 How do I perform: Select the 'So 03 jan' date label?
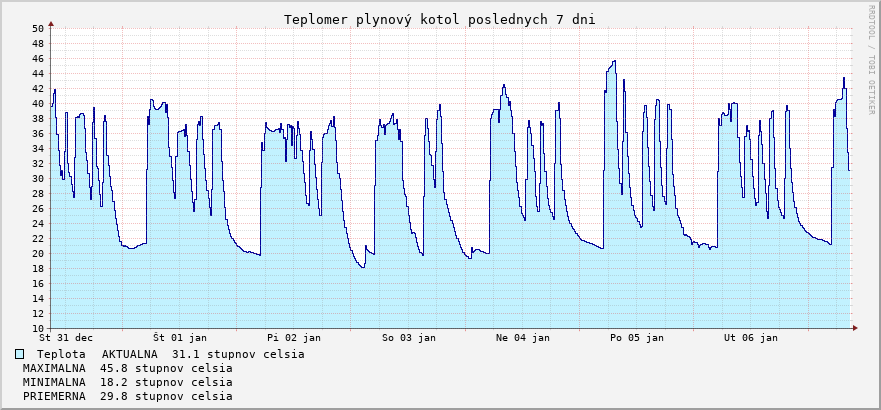point(409,338)
